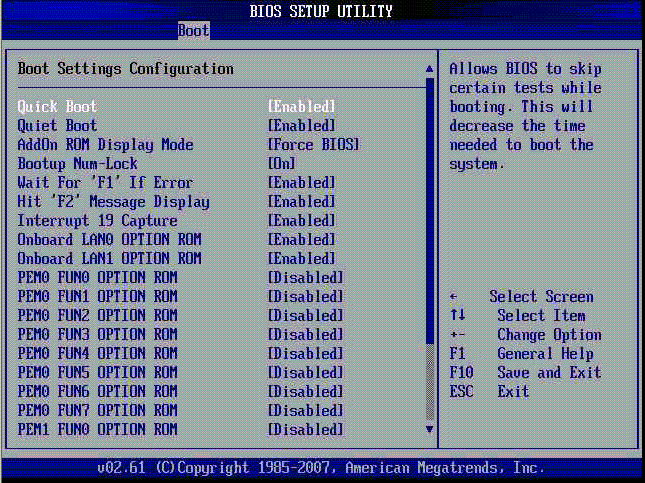Change PEM1 FUN0 OPTION ROM [Disabled] value

306,430
